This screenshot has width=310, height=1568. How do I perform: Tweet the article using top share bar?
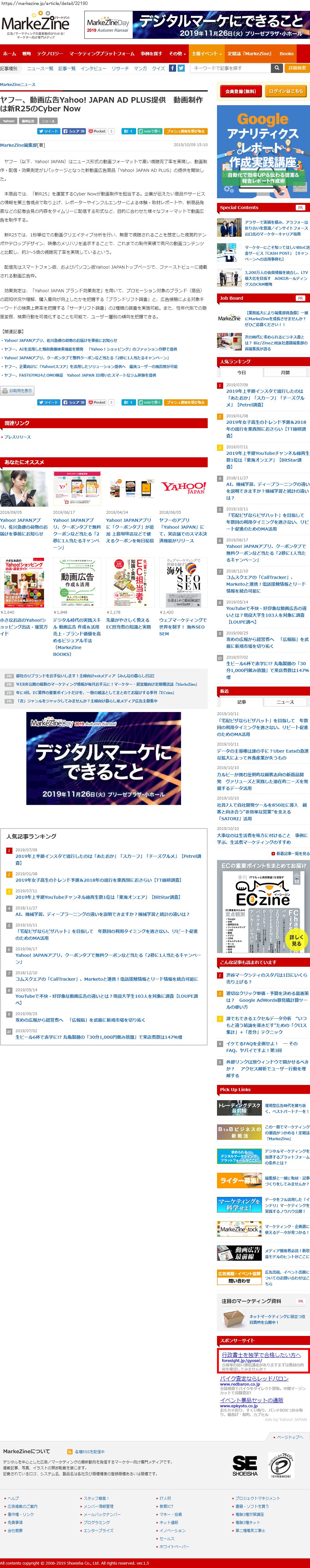[48, 131]
